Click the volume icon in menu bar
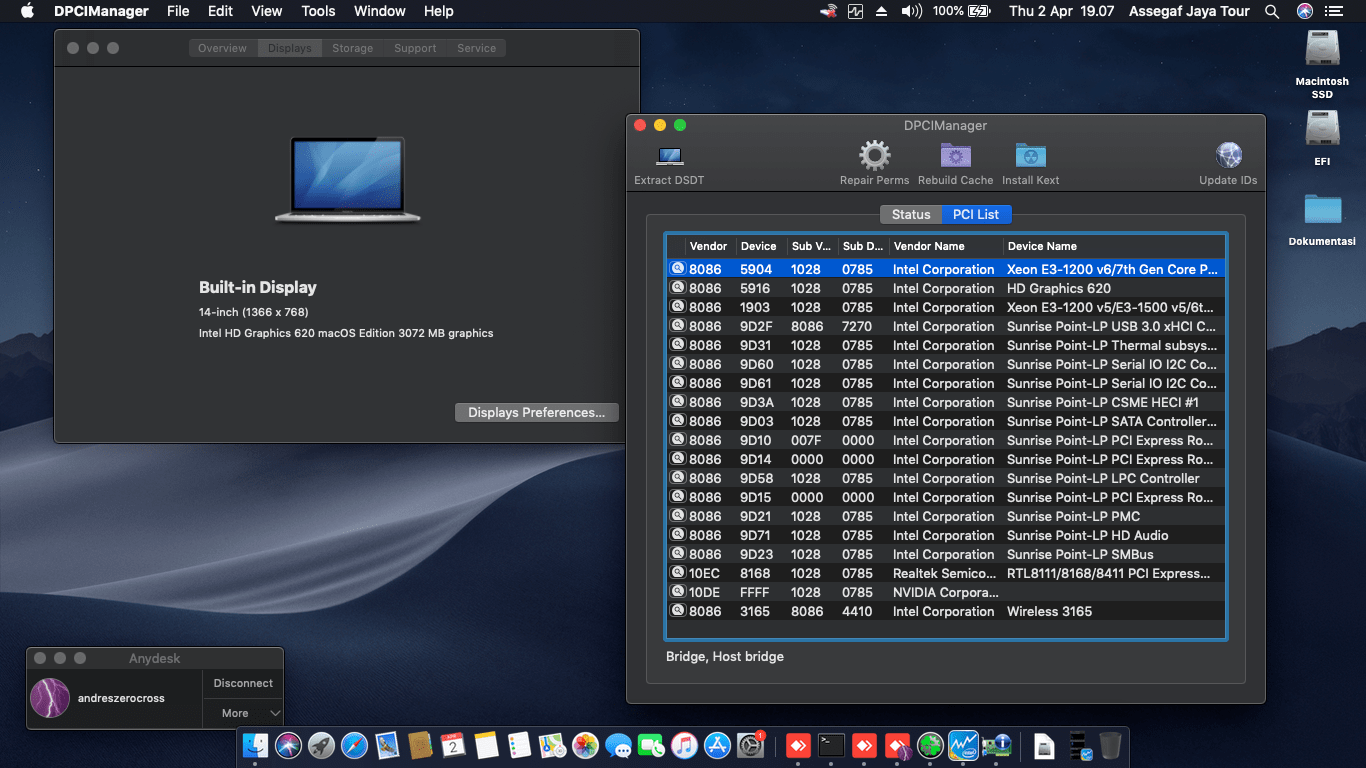 click(x=911, y=11)
